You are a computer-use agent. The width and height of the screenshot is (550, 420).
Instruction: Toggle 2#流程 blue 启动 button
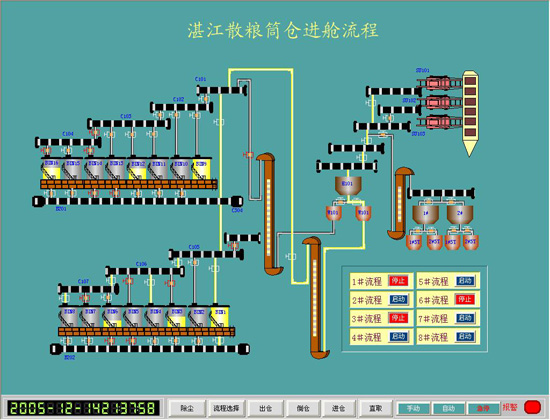[398, 299]
